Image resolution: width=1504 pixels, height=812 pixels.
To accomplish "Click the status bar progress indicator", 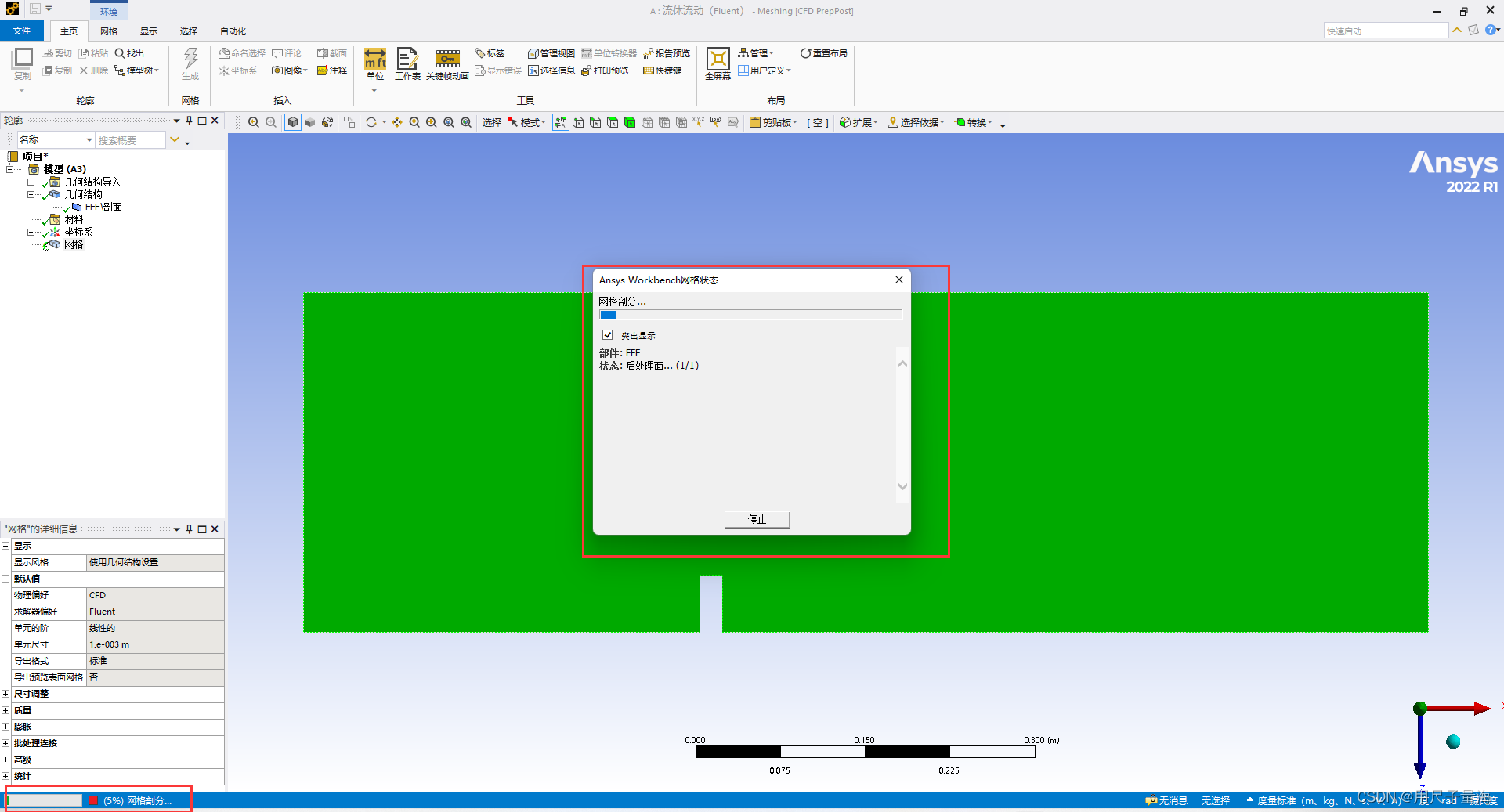I will pos(45,800).
